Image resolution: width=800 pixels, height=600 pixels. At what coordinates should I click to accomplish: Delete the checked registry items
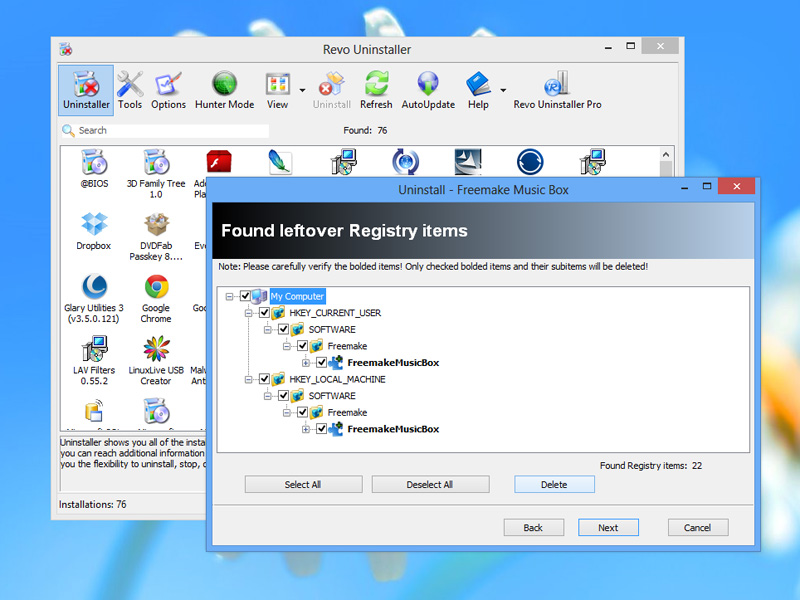(x=554, y=484)
